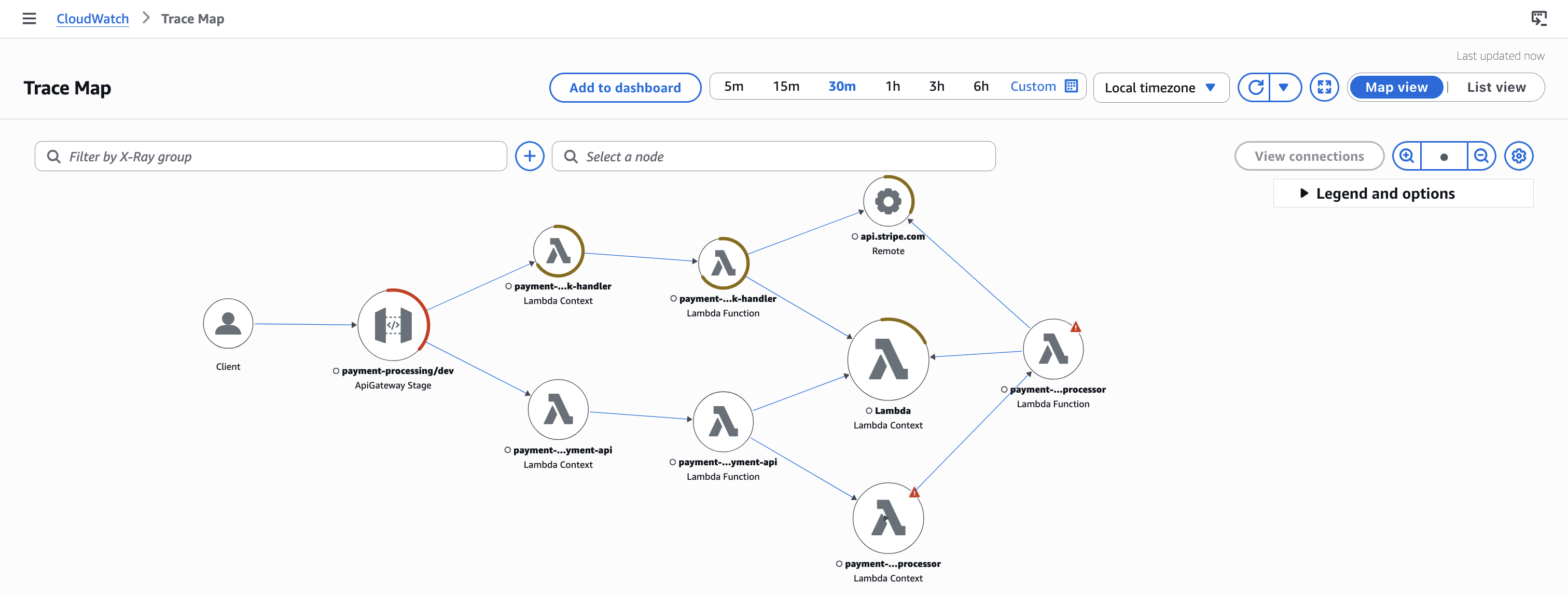Select the 6h time range
The height and width of the screenshot is (596, 1568).
tap(981, 87)
